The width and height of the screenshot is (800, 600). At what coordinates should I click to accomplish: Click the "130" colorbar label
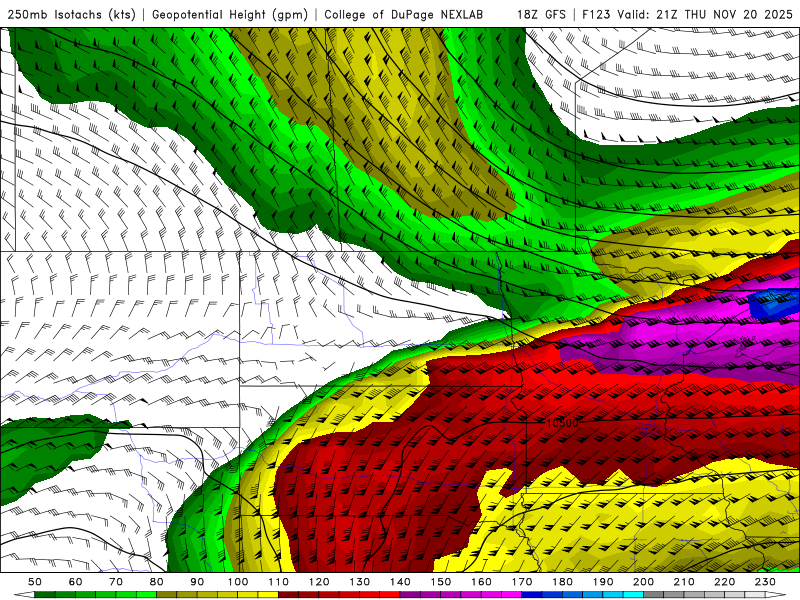click(x=360, y=582)
